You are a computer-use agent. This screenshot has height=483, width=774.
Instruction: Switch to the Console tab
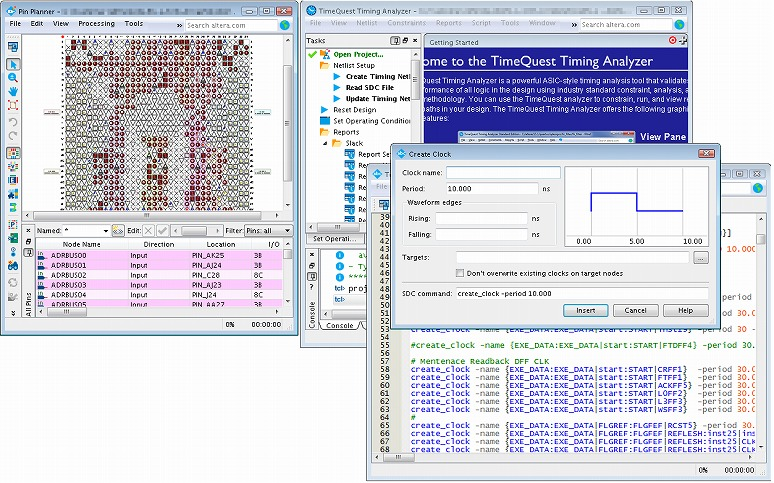point(340,325)
